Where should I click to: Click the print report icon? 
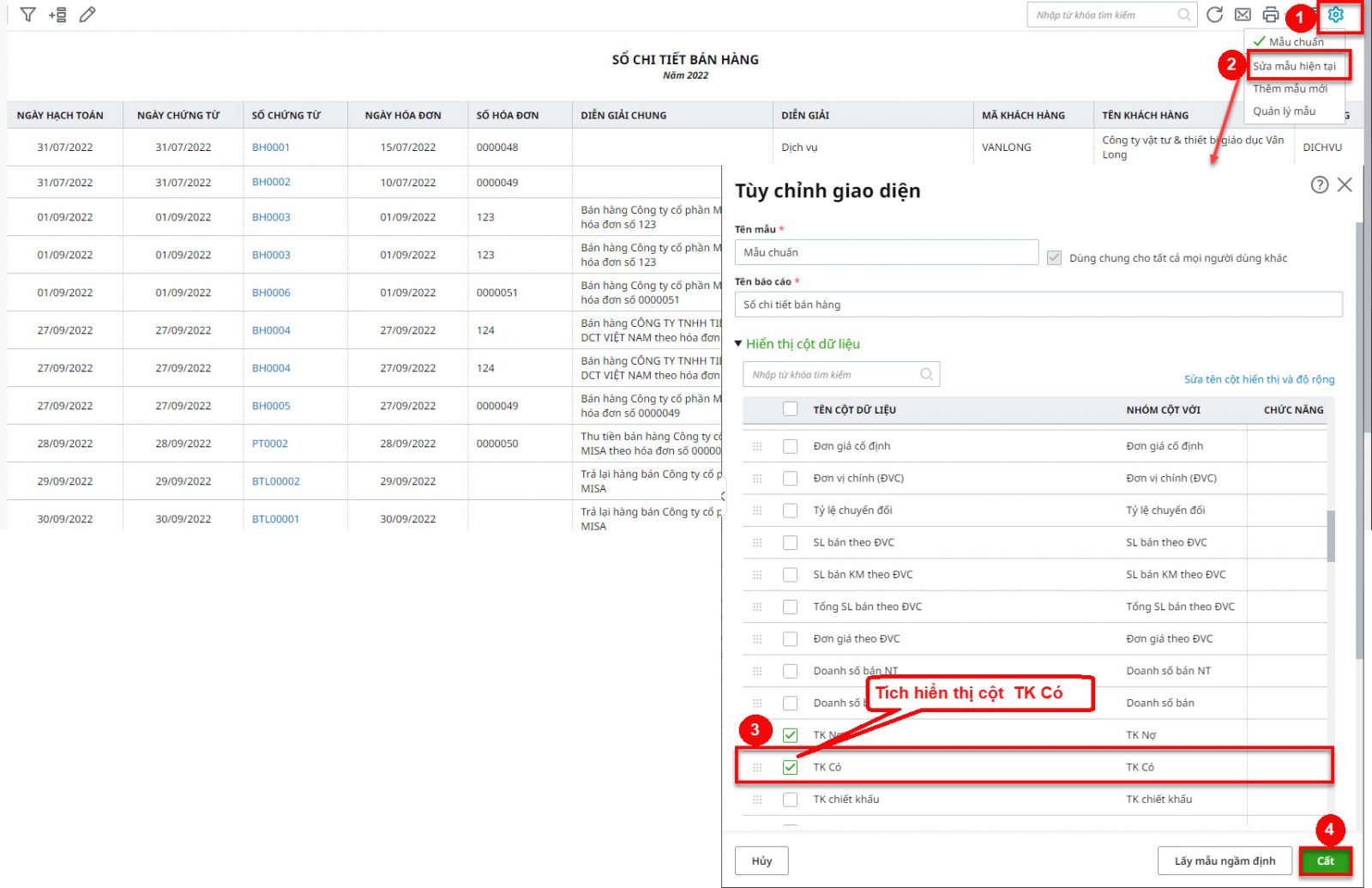click(1271, 15)
